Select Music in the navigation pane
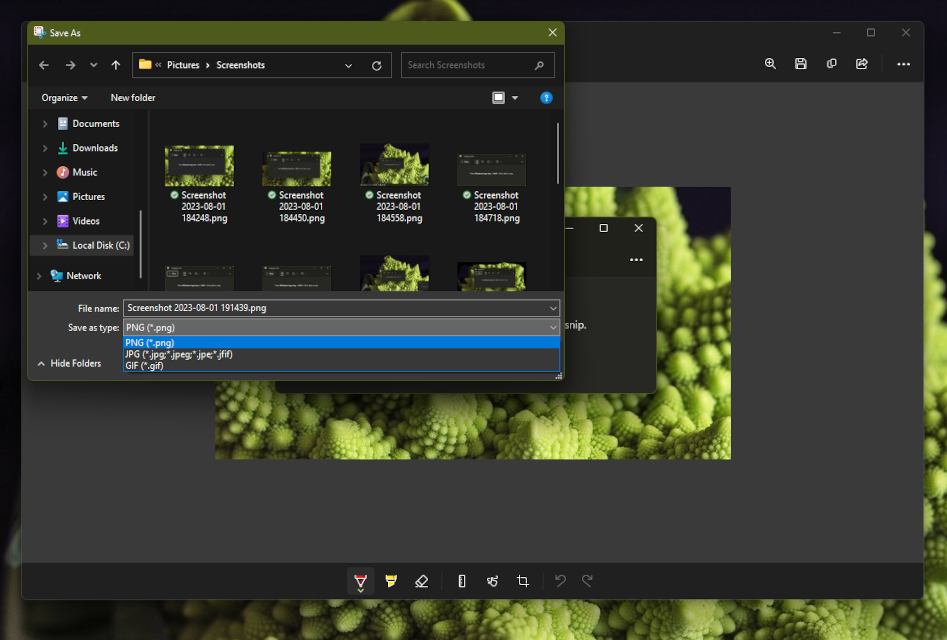Viewport: 947px width, 640px height. click(85, 173)
